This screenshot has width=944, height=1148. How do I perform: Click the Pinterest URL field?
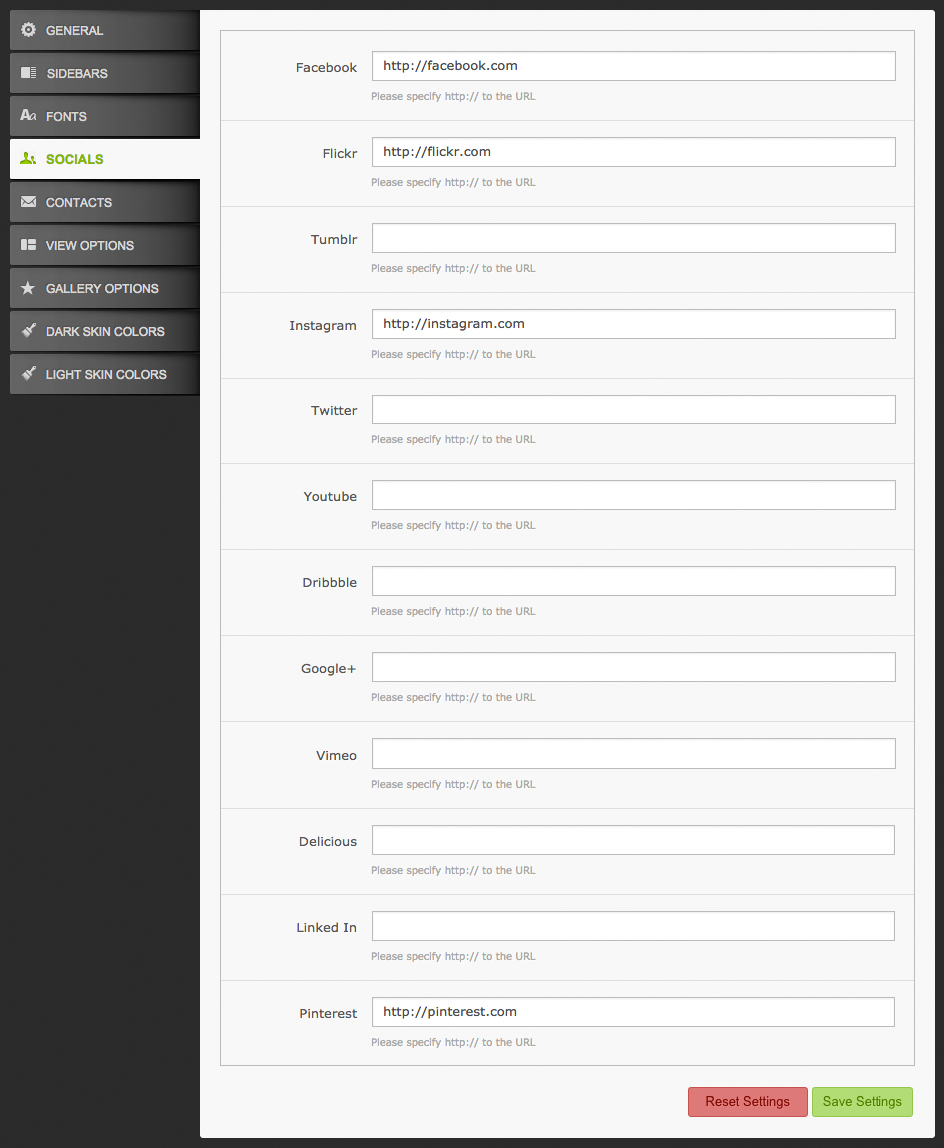coord(633,1012)
